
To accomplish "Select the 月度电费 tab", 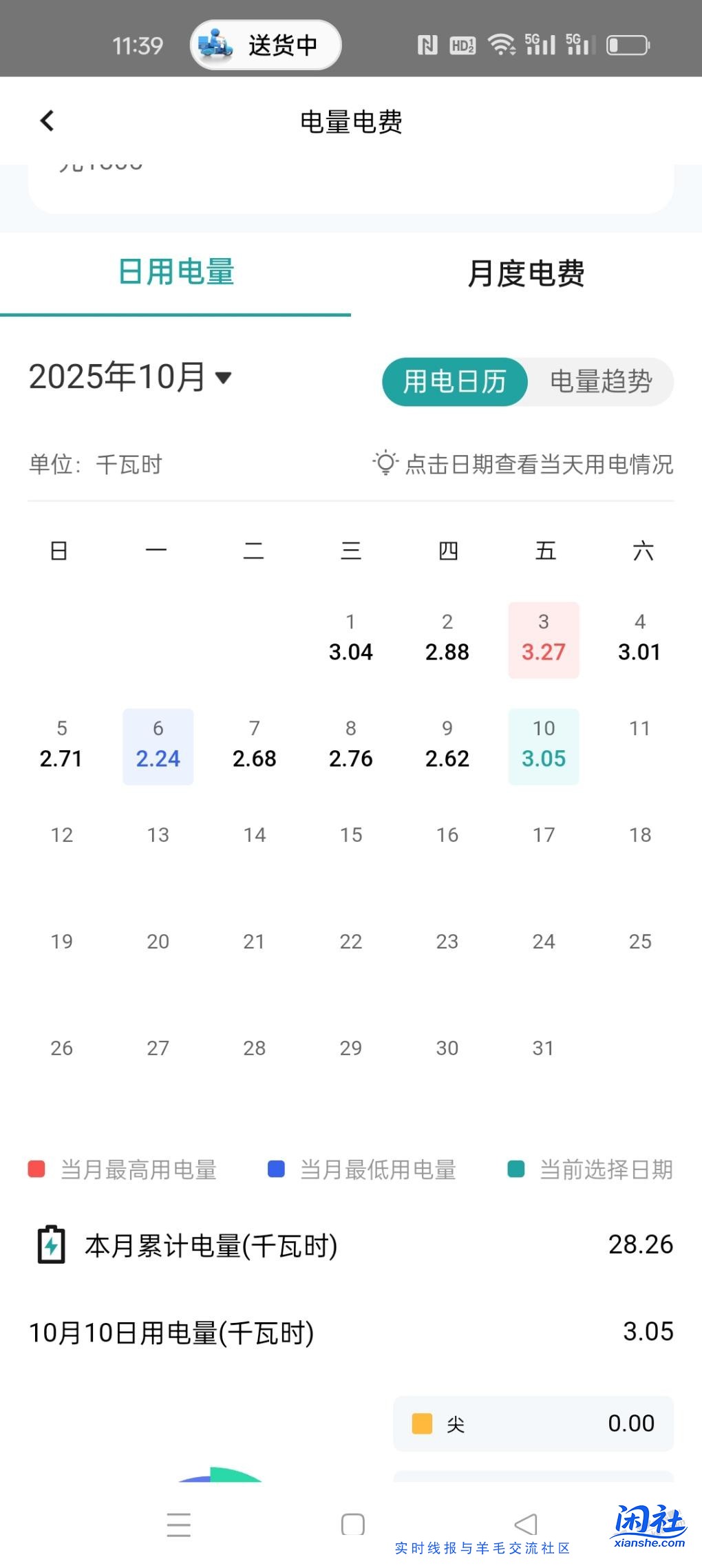I will point(526,273).
